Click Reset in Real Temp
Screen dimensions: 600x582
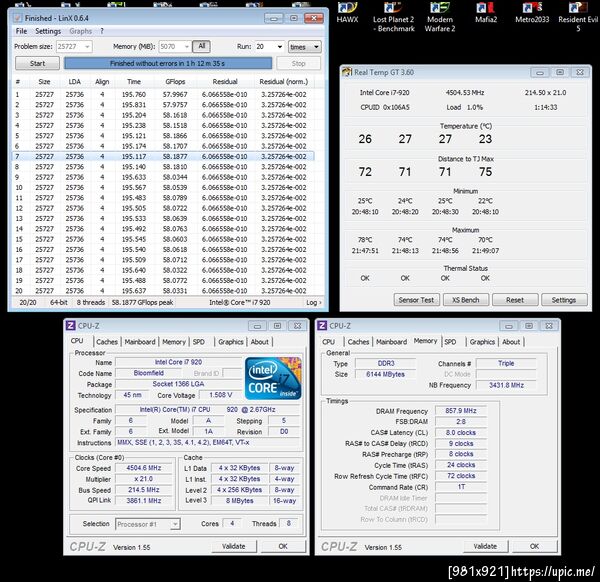click(x=515, y=300)
